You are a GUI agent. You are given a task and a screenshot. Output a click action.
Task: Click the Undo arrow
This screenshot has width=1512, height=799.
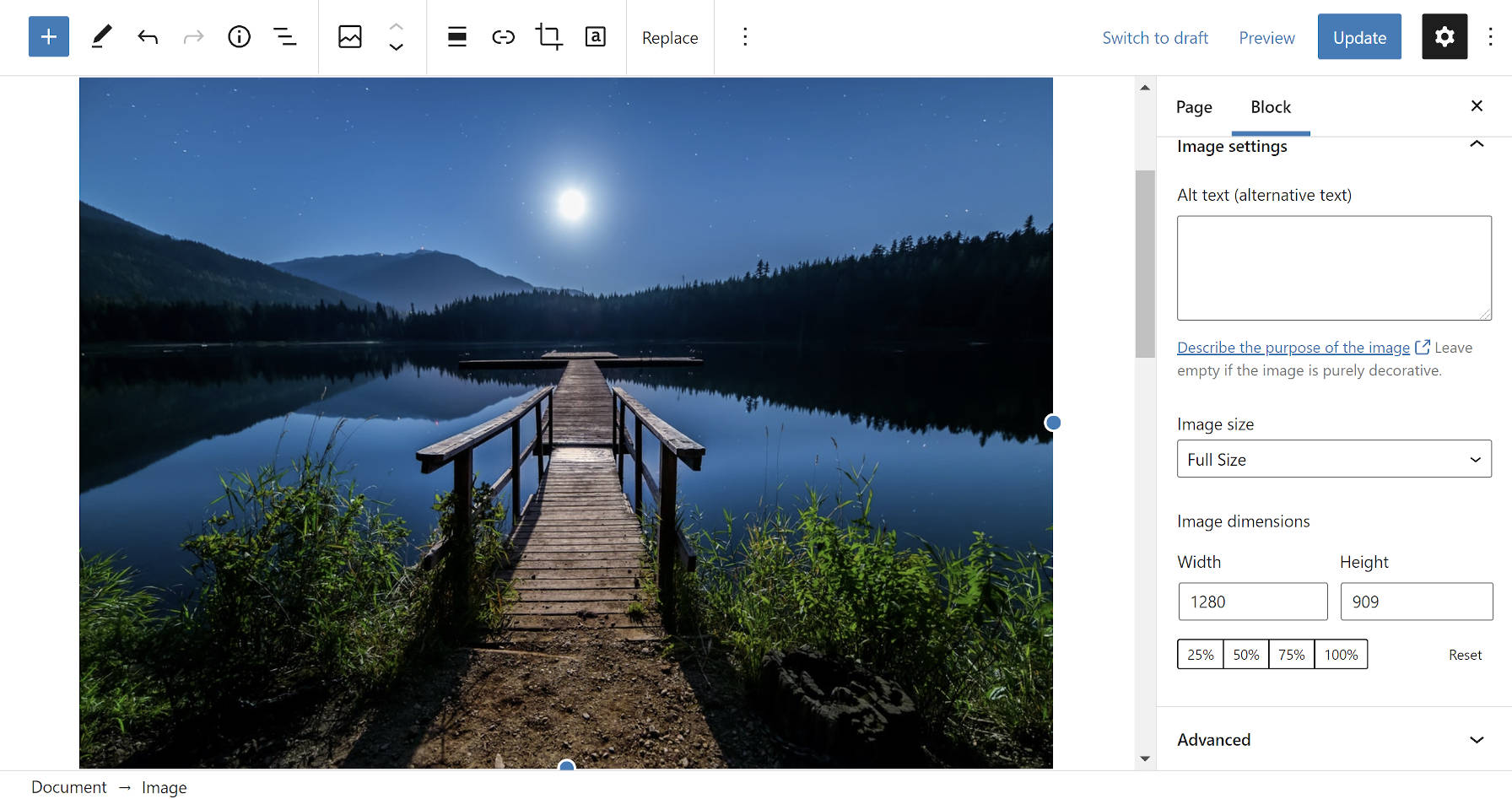point(148,37)
